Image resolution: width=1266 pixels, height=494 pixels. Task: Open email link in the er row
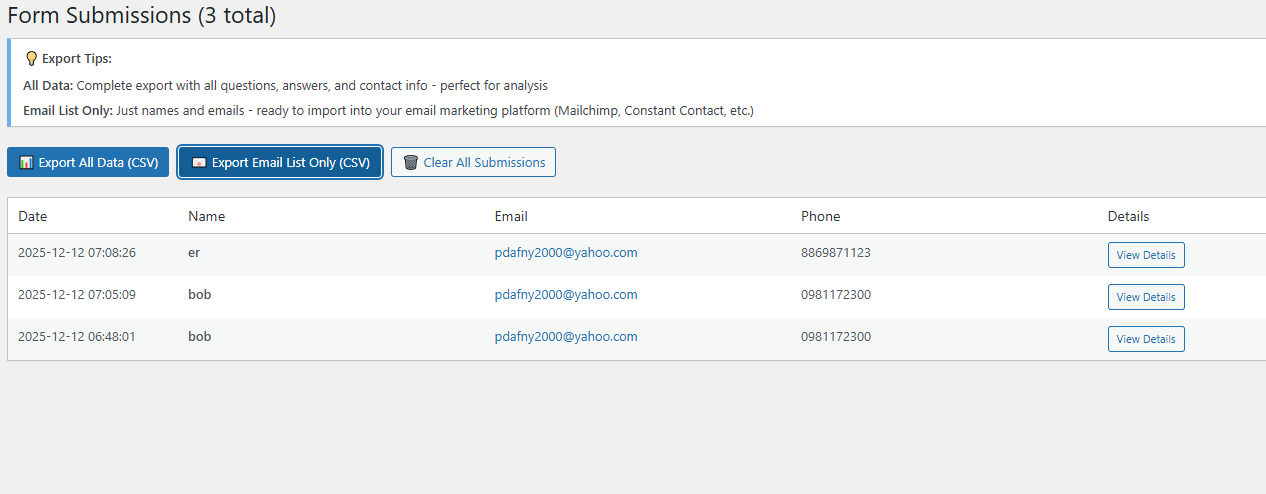pyautogui.click(x=565, y=253)
